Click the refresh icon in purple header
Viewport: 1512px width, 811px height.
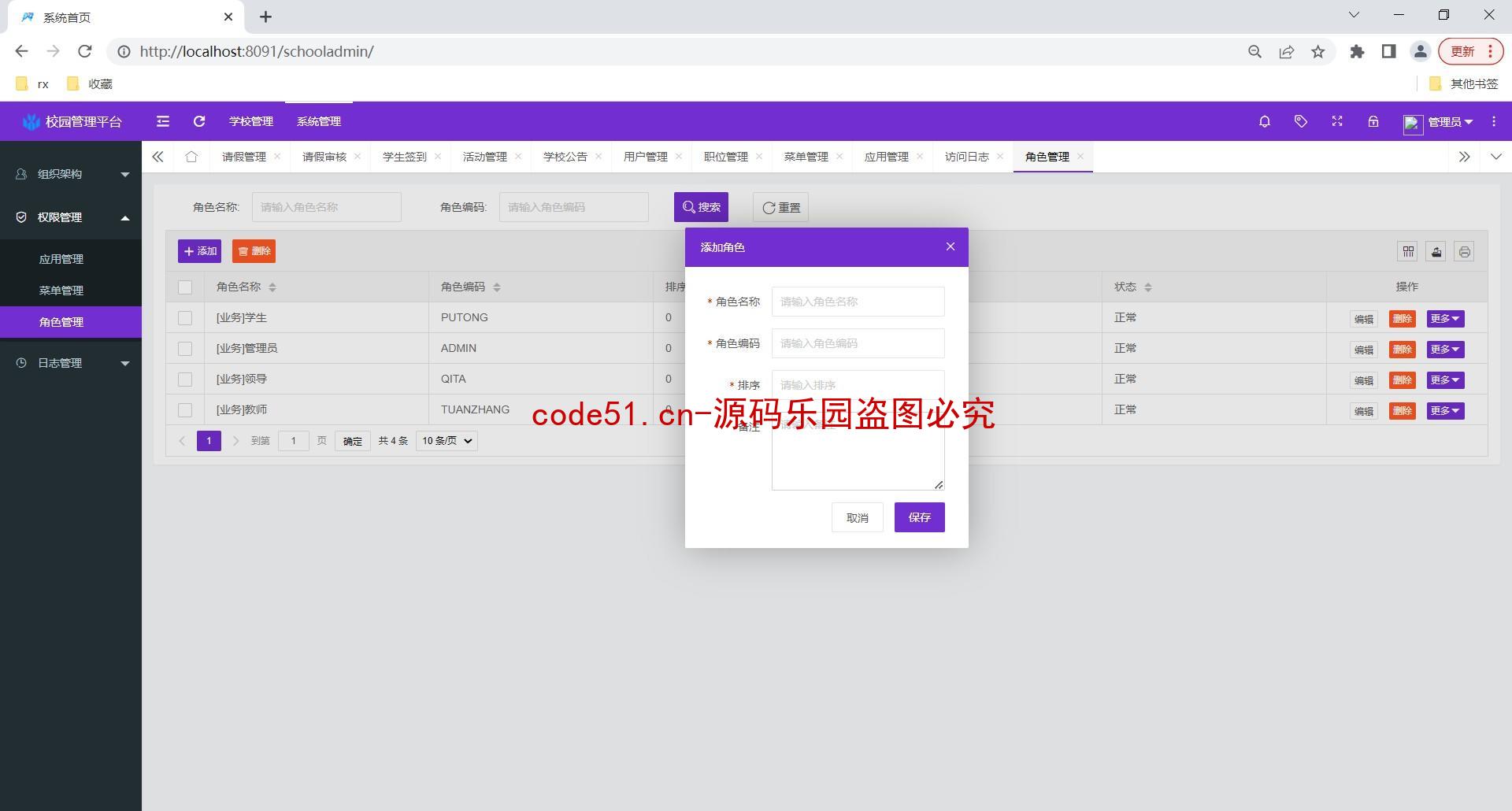click(199, 121)
